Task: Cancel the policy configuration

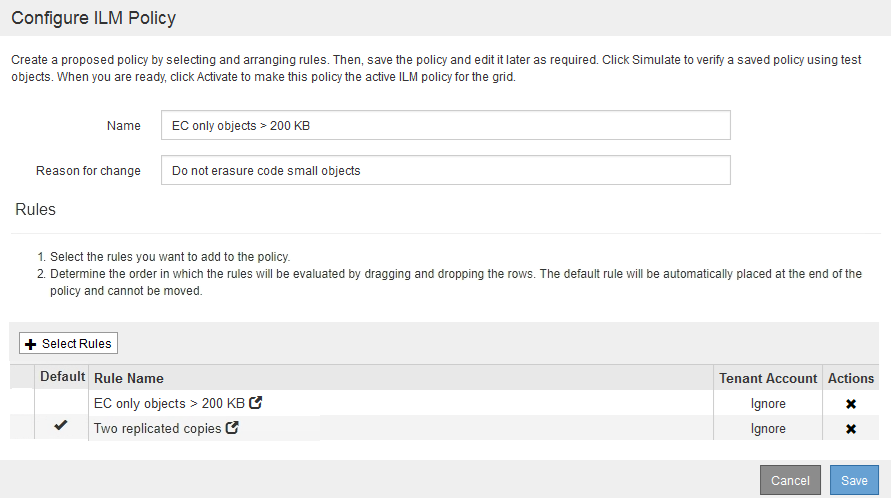Action: click(790, 480)
